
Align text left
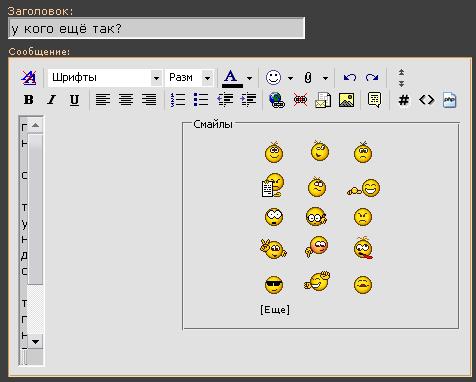pos(103,100)
